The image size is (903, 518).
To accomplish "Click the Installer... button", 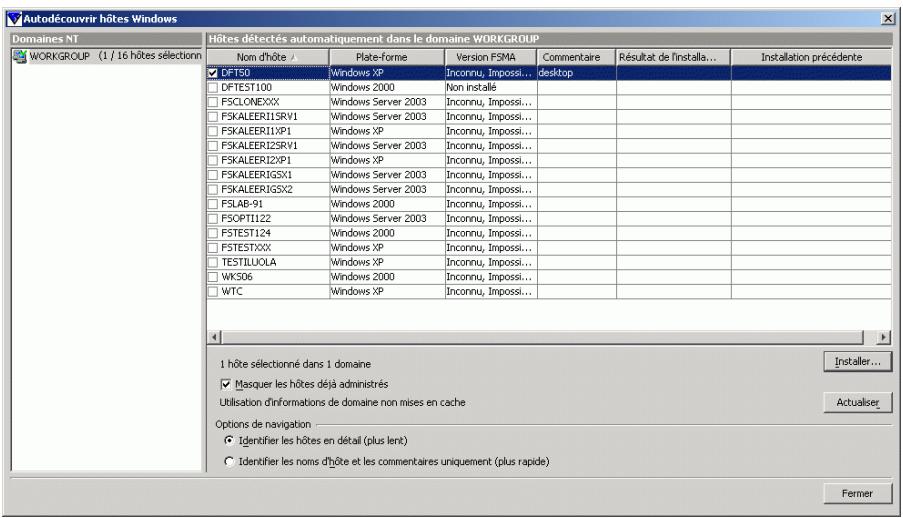I will click(858, 361).
